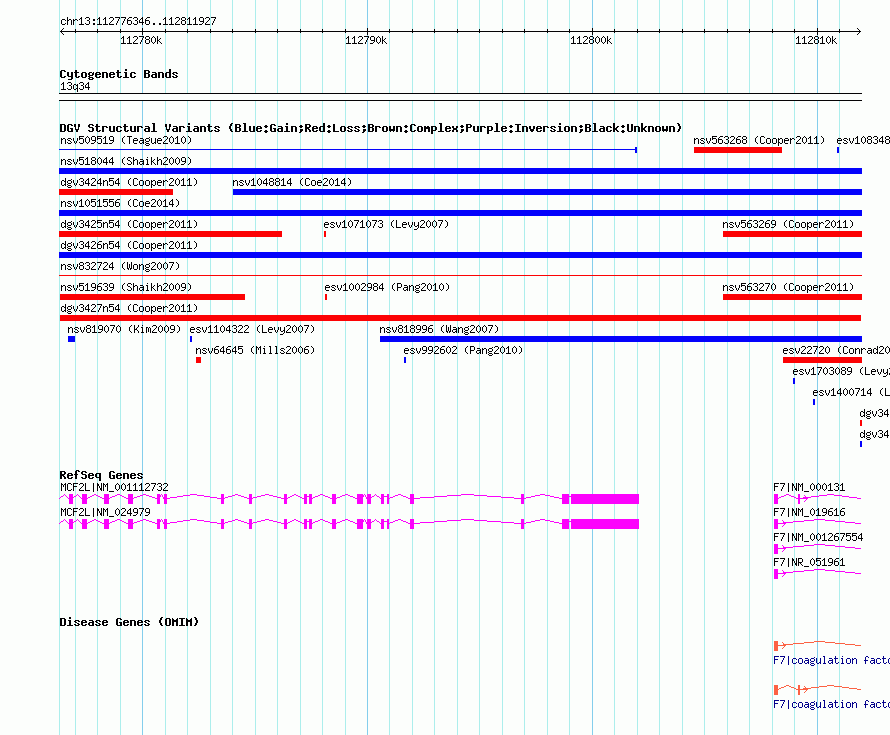This screenshot has height=735, width=890.
Task: Click the esv1071073 (Levy2007) variant label
Action: (386, 224)
